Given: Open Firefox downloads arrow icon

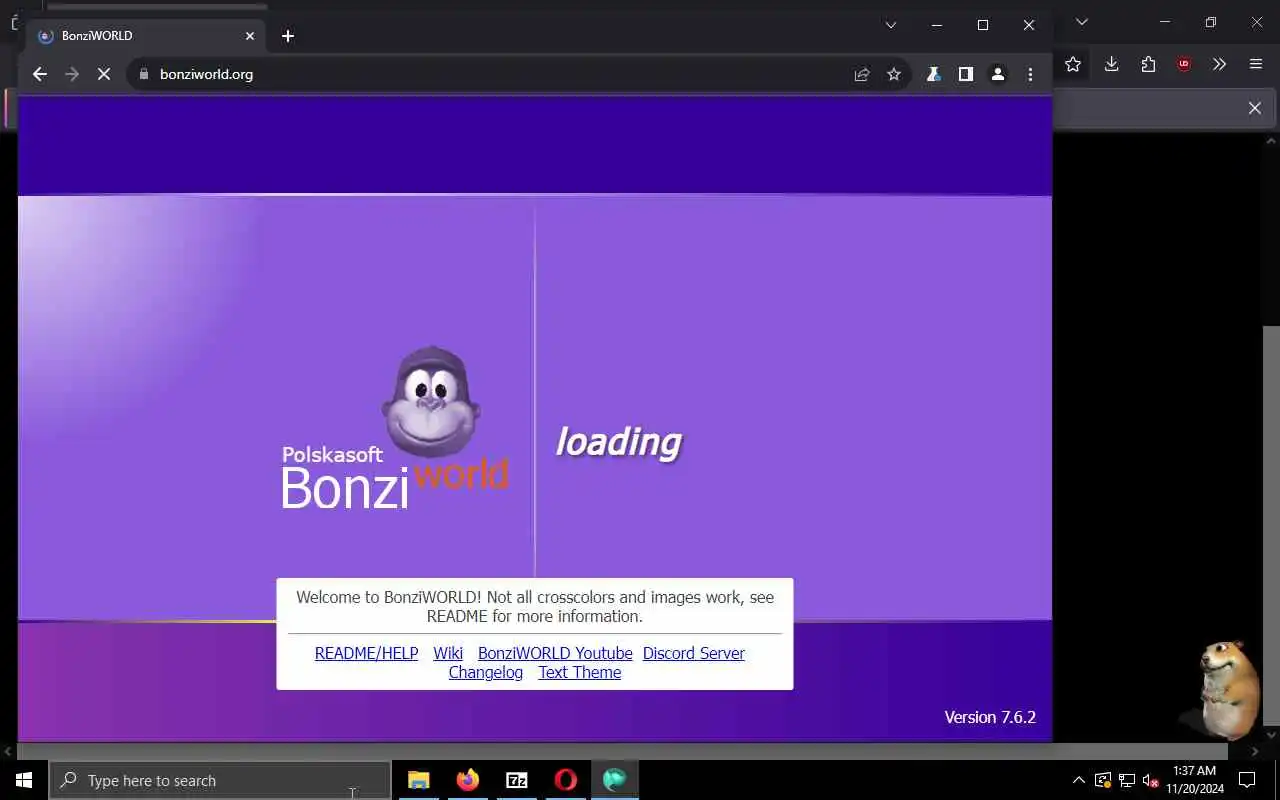Looking at the screenshot, I should [x=1111, y=64].
